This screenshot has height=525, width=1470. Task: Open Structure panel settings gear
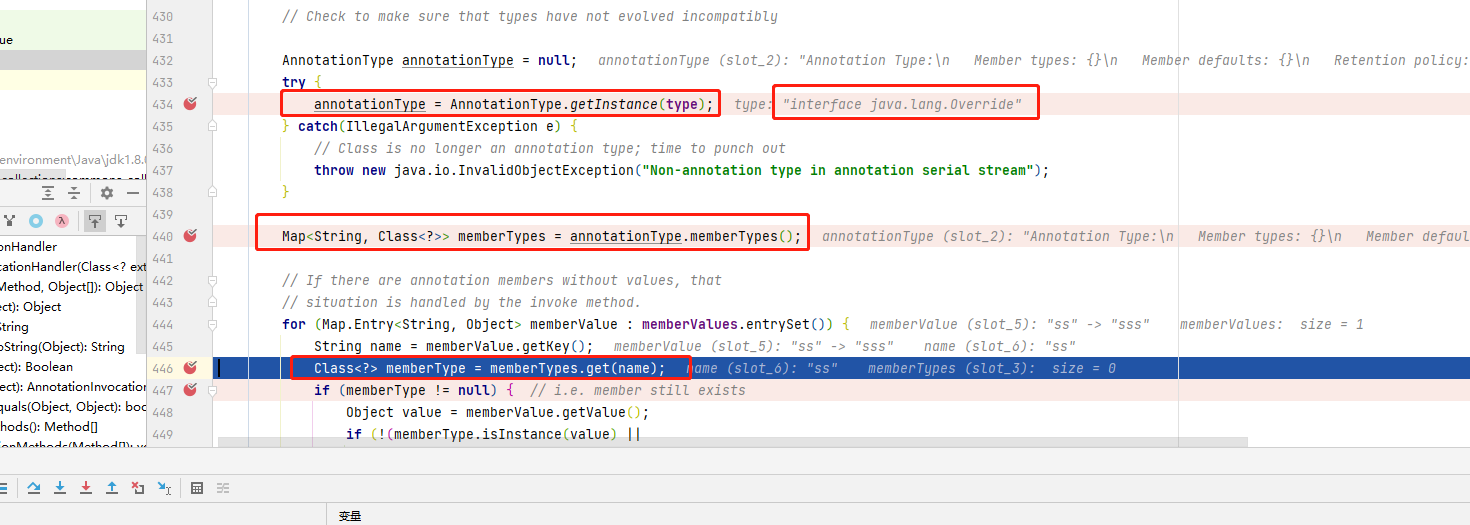click(107, 193)
